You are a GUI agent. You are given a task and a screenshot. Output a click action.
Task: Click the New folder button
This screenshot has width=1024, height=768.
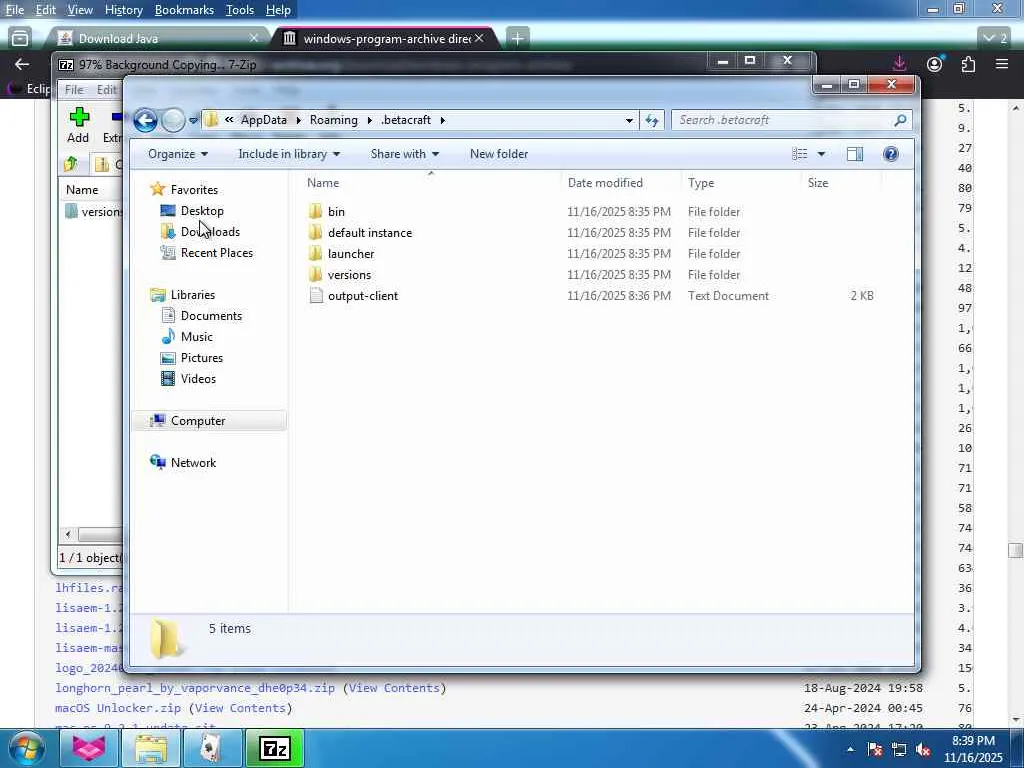pos(499,154)
